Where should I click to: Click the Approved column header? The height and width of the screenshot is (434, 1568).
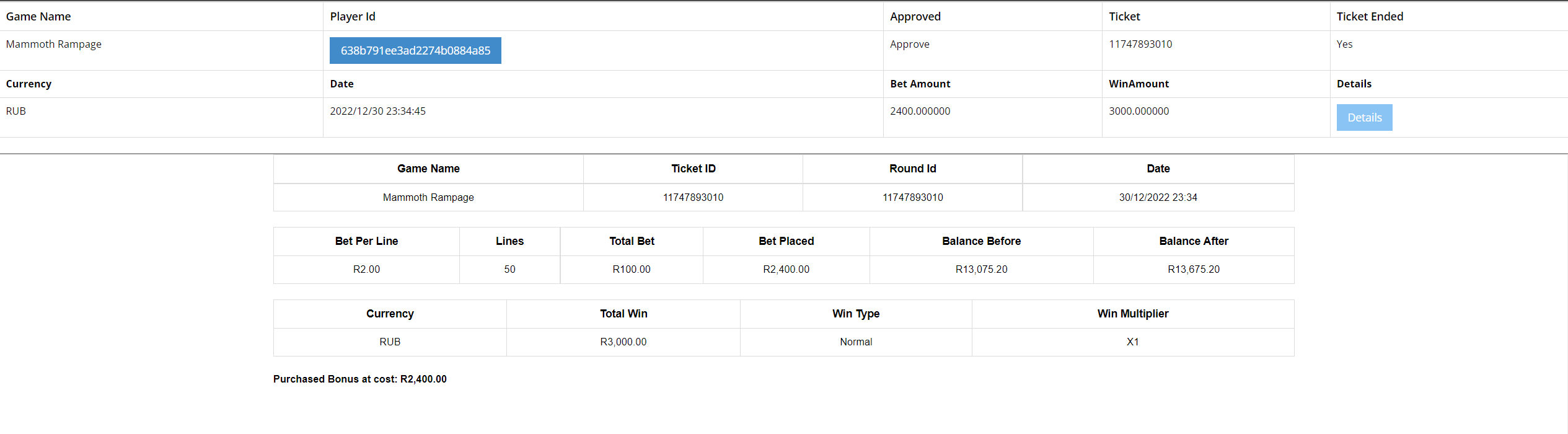(915, 17)
